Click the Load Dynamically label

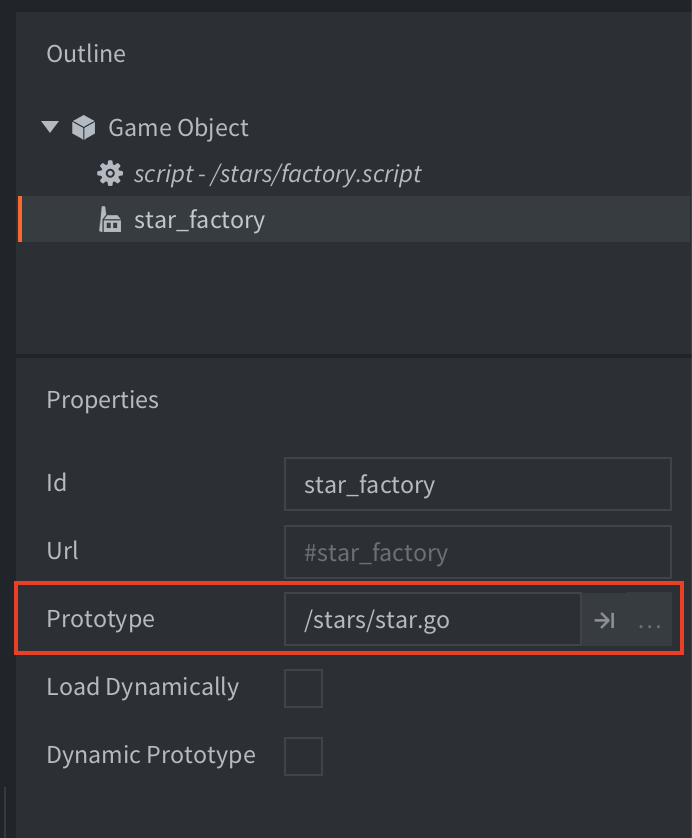[143, 687]
